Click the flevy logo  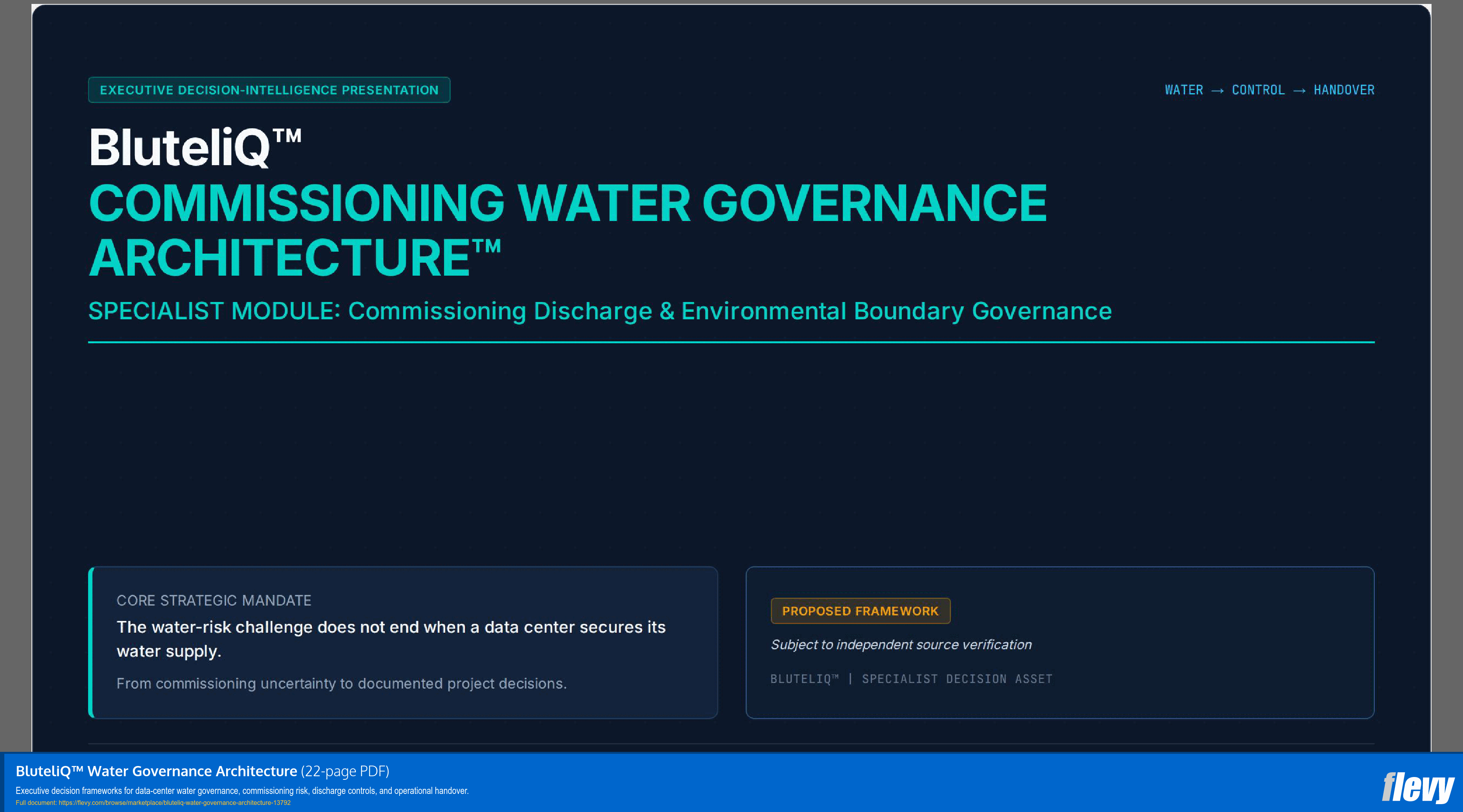coord(1417,788)
